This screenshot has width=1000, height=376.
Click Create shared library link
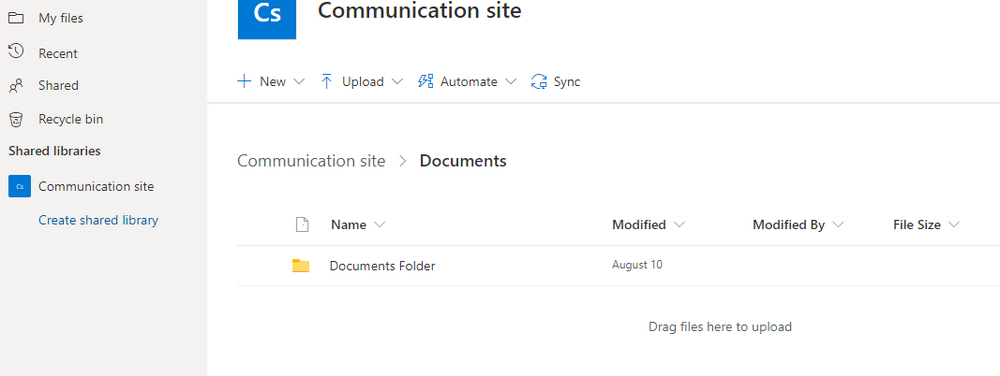[x=98, y=220]
